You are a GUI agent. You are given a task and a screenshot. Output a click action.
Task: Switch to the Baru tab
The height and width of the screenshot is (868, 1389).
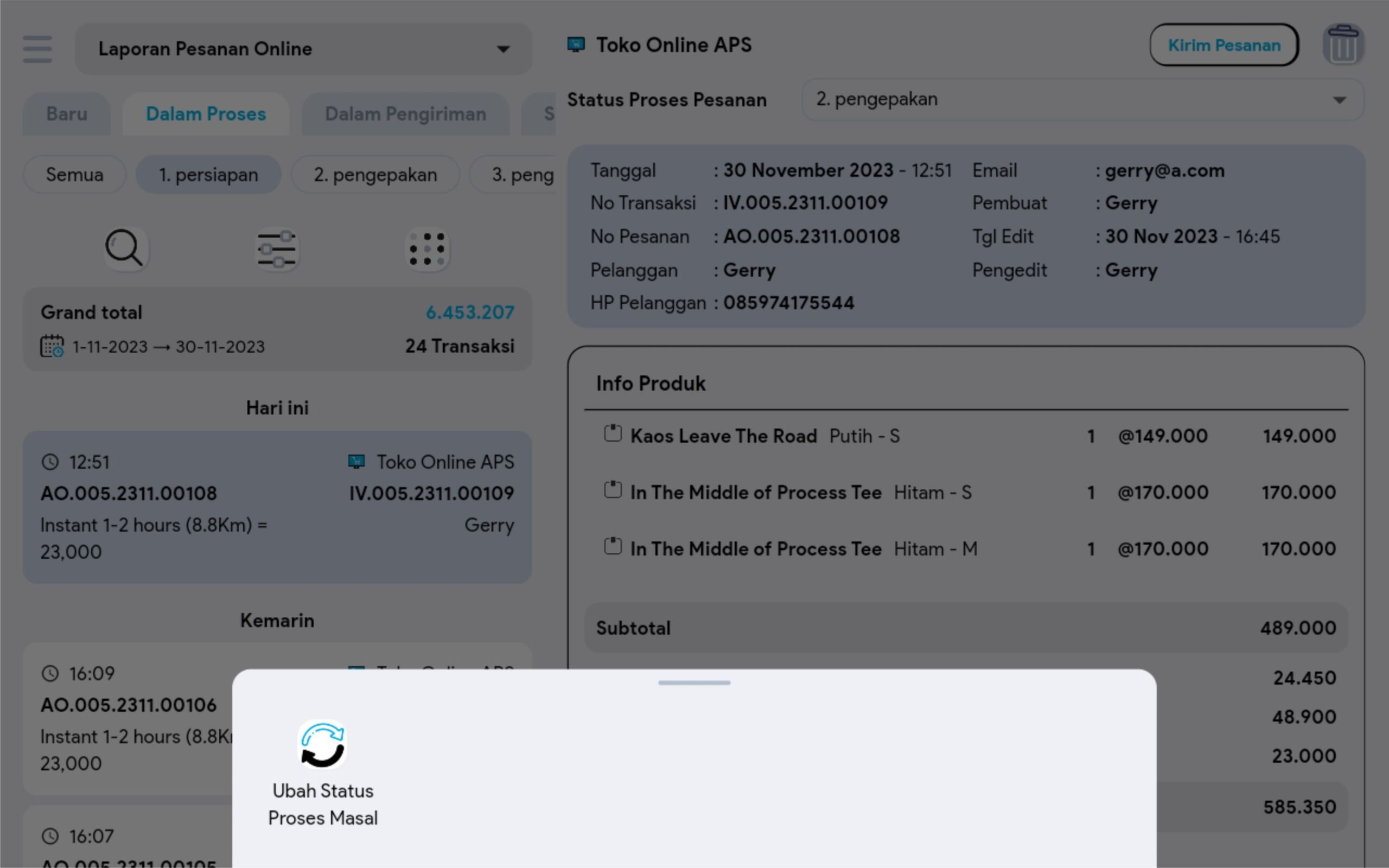coord(67,114)
